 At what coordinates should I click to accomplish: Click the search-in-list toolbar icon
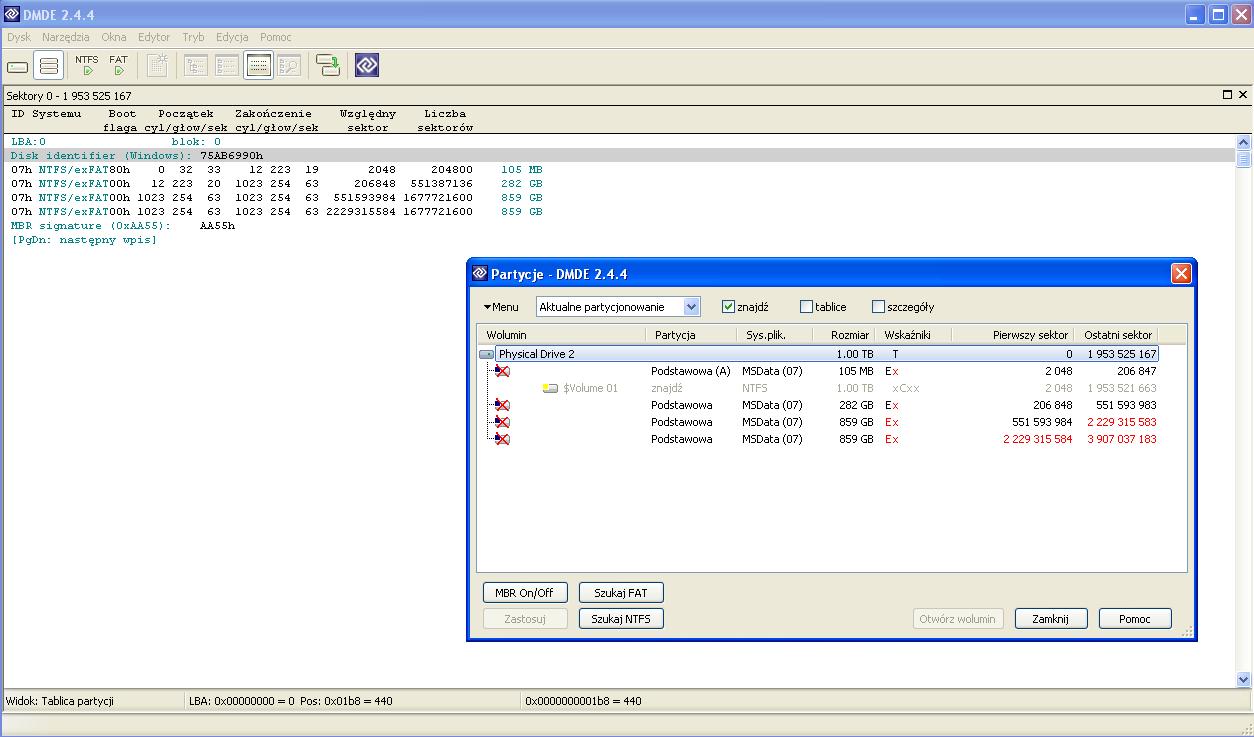click(x=289, y=66)
